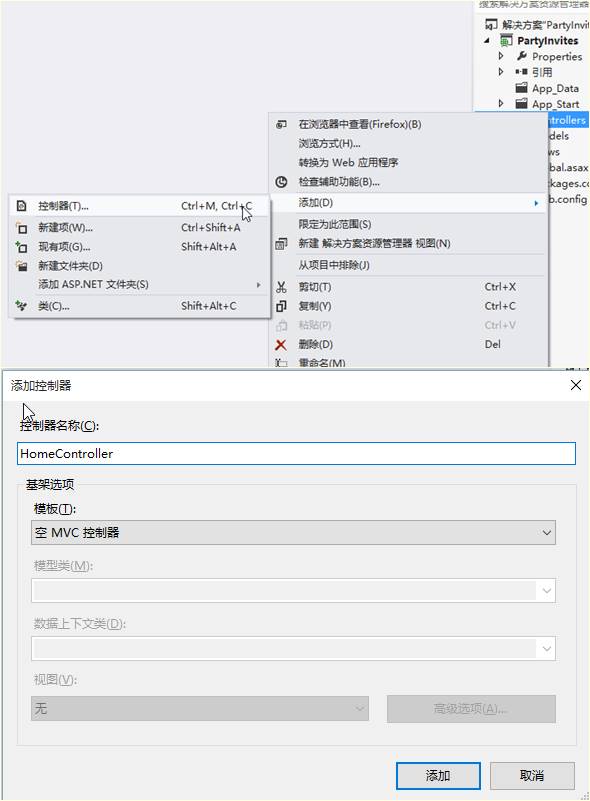
Task: Select the PartyInvites project label
Action: point(548,41)
